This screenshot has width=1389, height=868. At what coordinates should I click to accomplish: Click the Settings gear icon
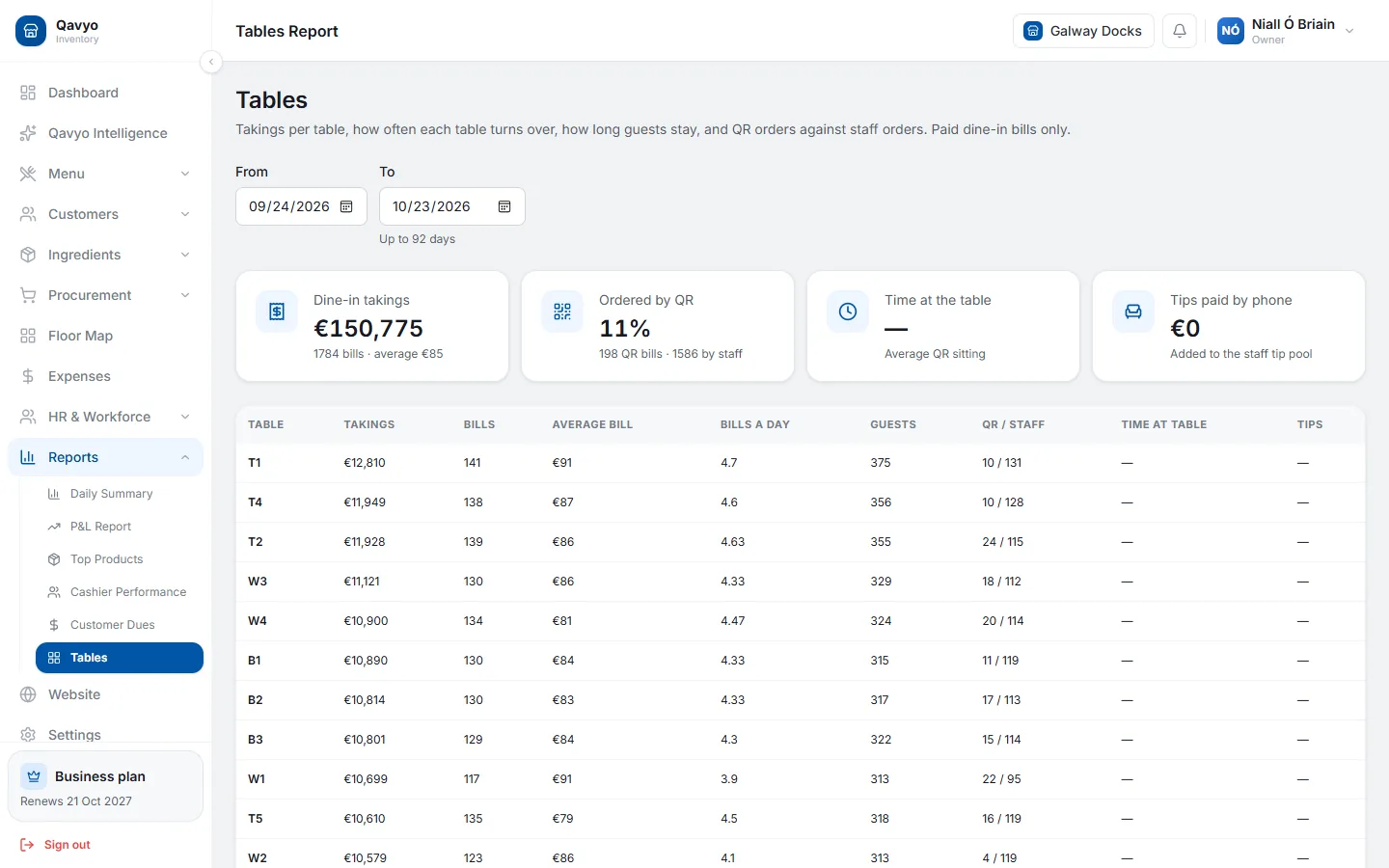point(28,735)
